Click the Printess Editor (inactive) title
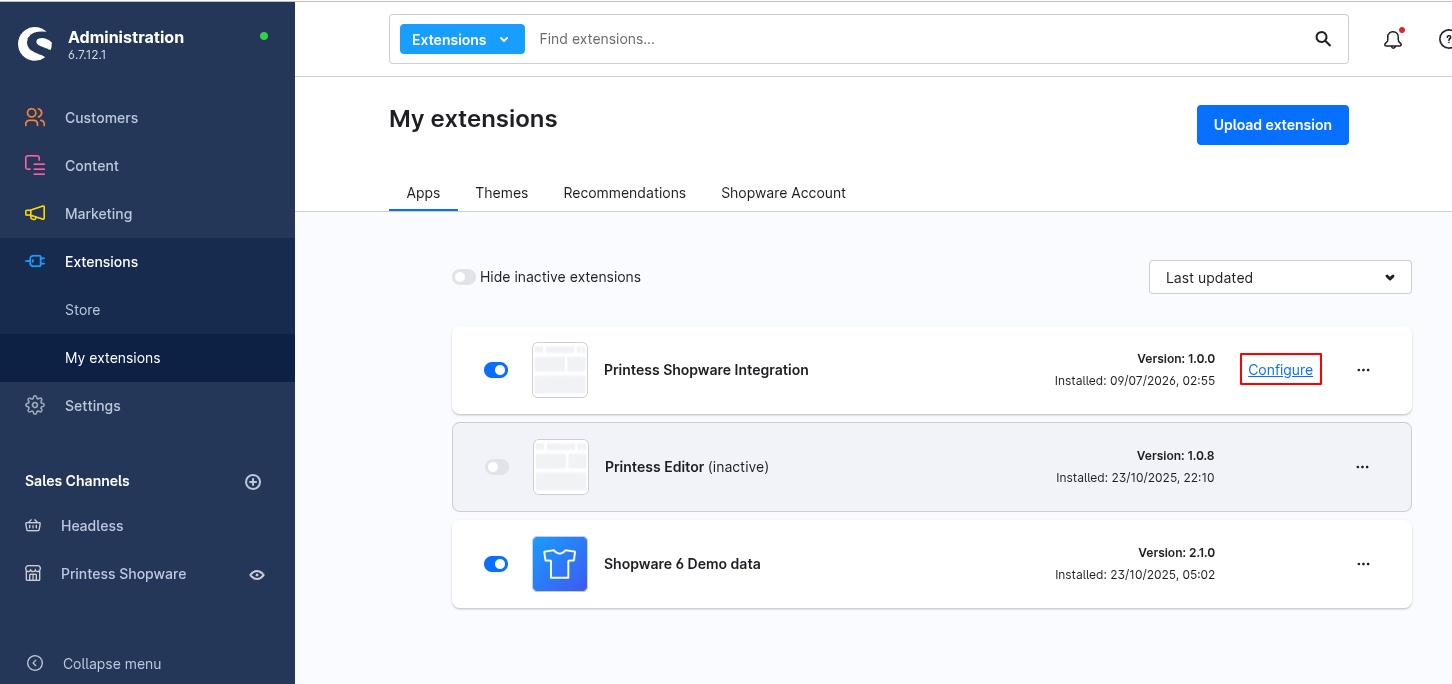 pyautogui.click(x=687, y=467)
